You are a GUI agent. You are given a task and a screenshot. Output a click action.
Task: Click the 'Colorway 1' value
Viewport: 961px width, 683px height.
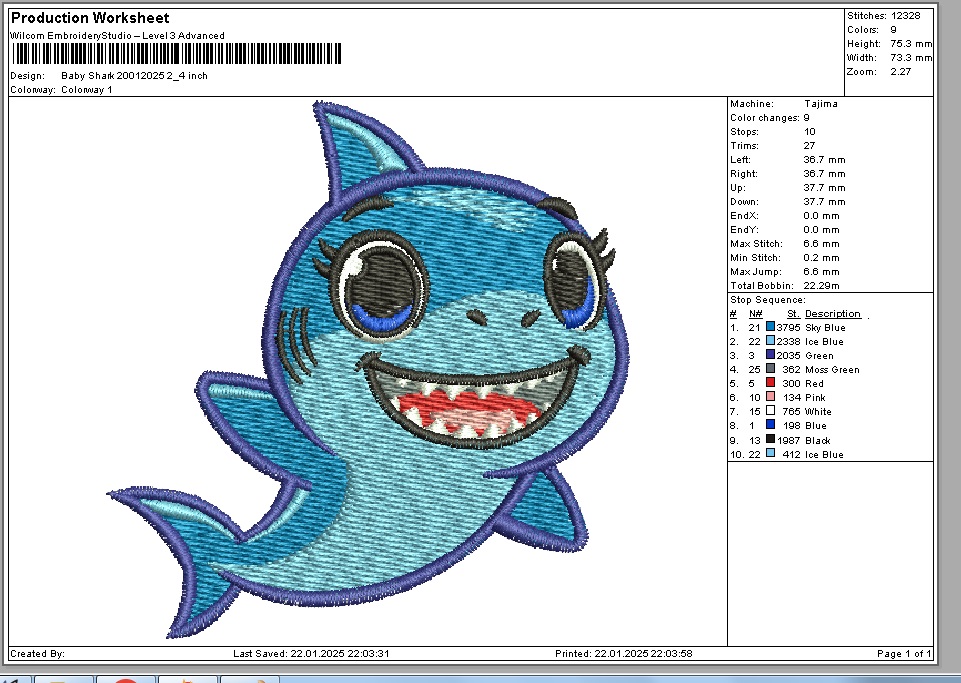(86, 90)
